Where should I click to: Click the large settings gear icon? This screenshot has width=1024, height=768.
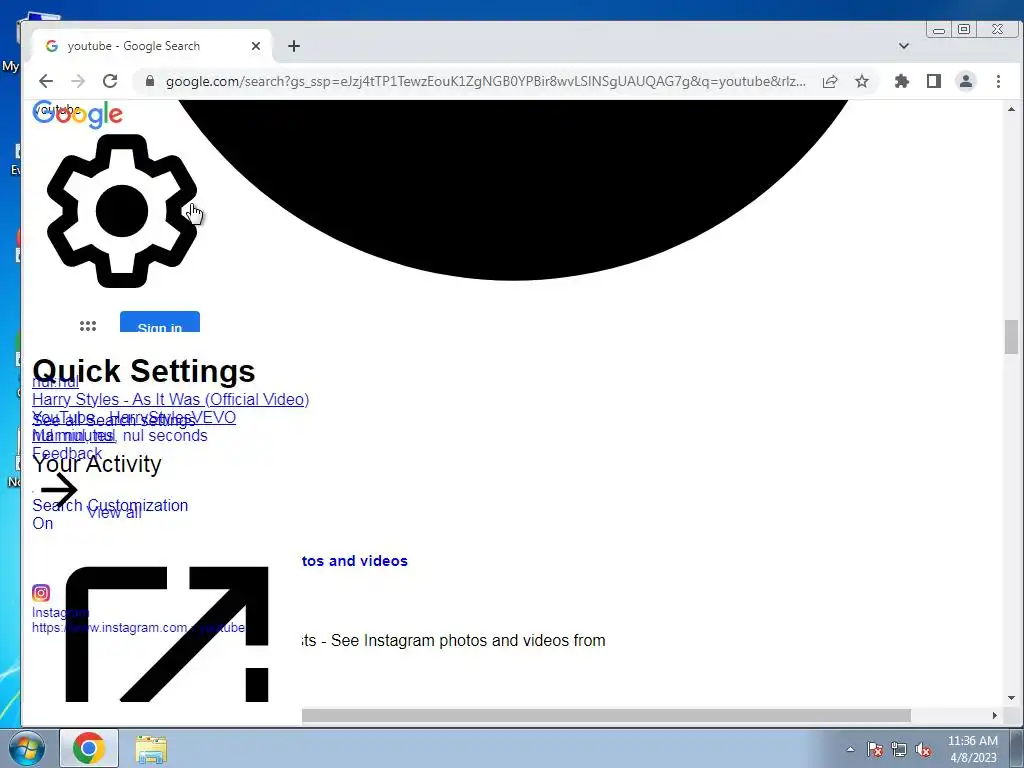pyautogui.click(x=121, y=211)
